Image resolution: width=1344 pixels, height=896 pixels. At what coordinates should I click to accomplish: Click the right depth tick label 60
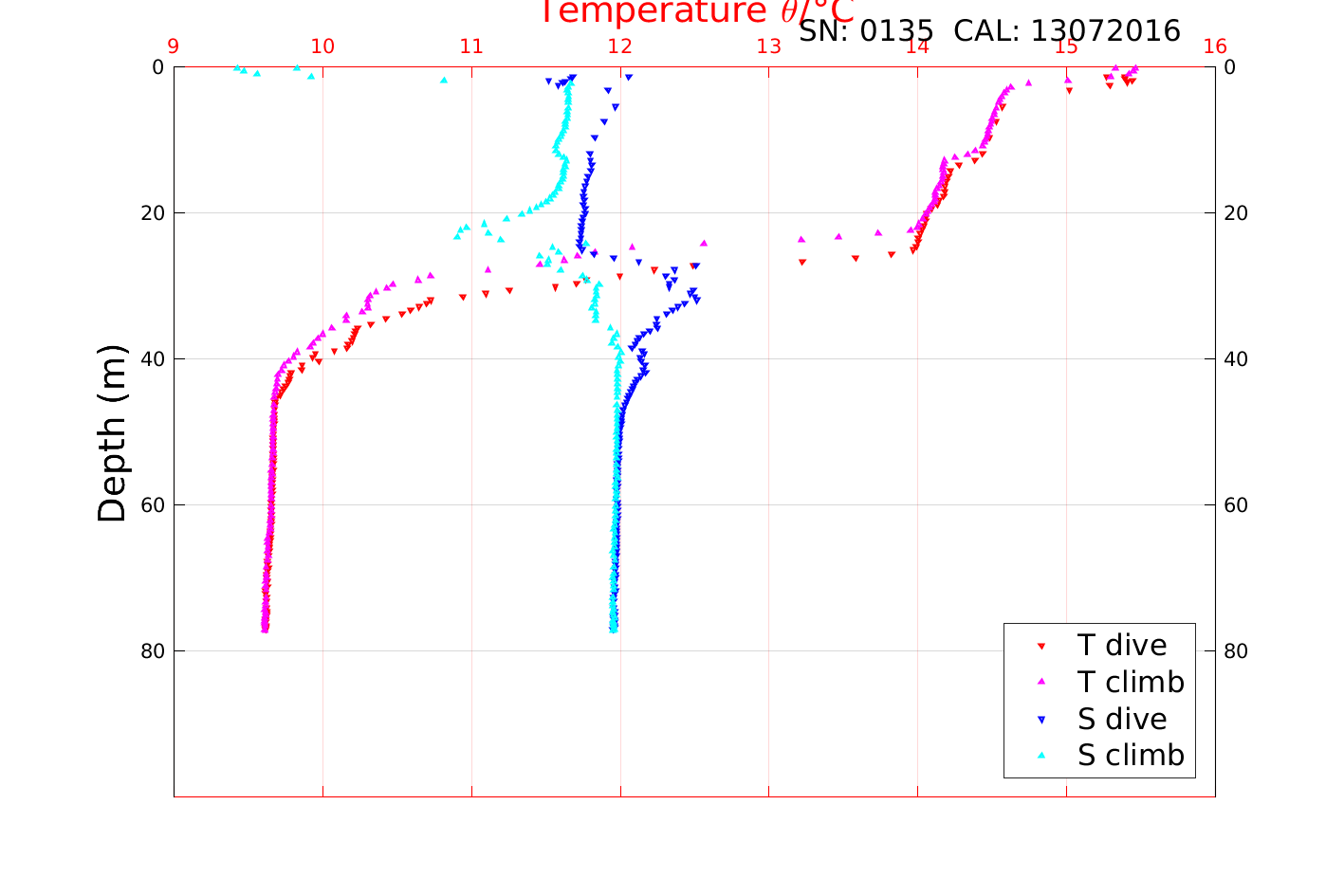pyautogui.click(x=1236, y=505)
